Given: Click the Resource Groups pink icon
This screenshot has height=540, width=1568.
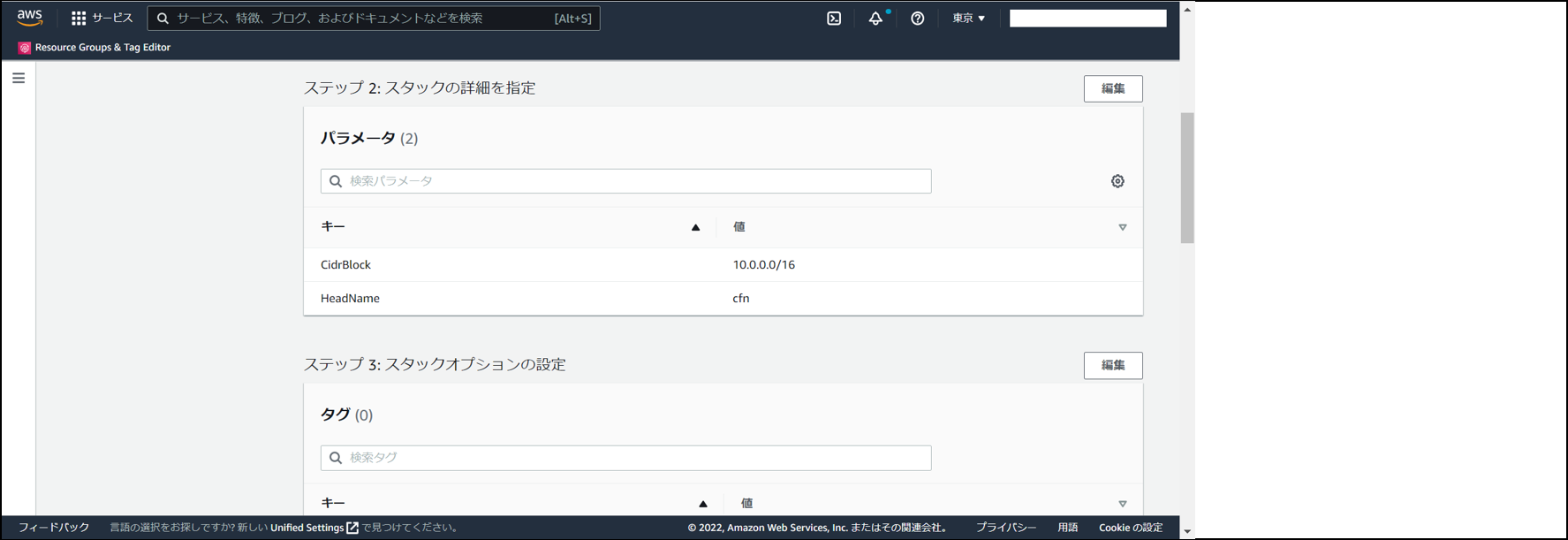Looking at the screenshot, I should [x=24, y=48].
